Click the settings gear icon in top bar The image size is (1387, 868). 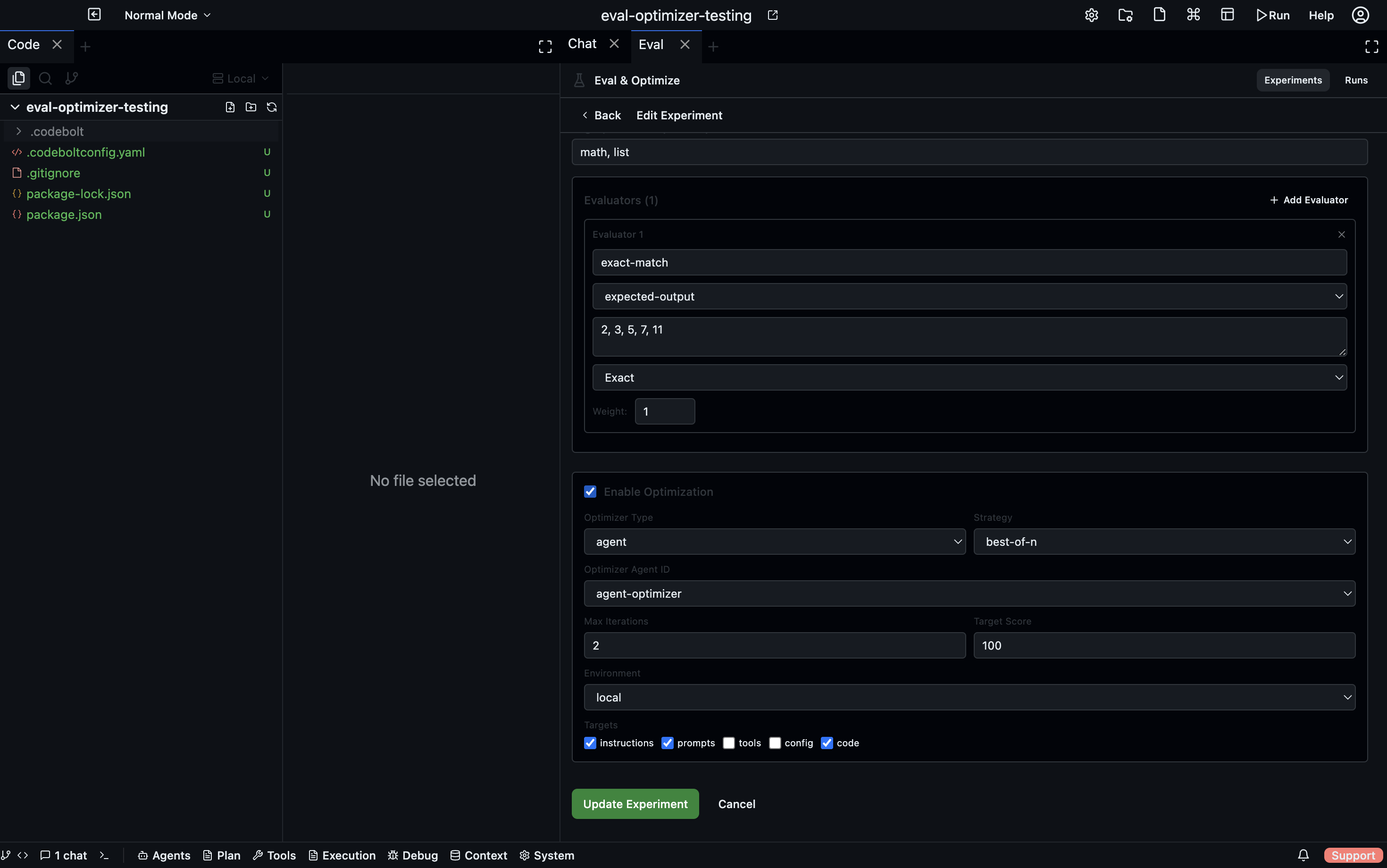(x=1091, y=16)
